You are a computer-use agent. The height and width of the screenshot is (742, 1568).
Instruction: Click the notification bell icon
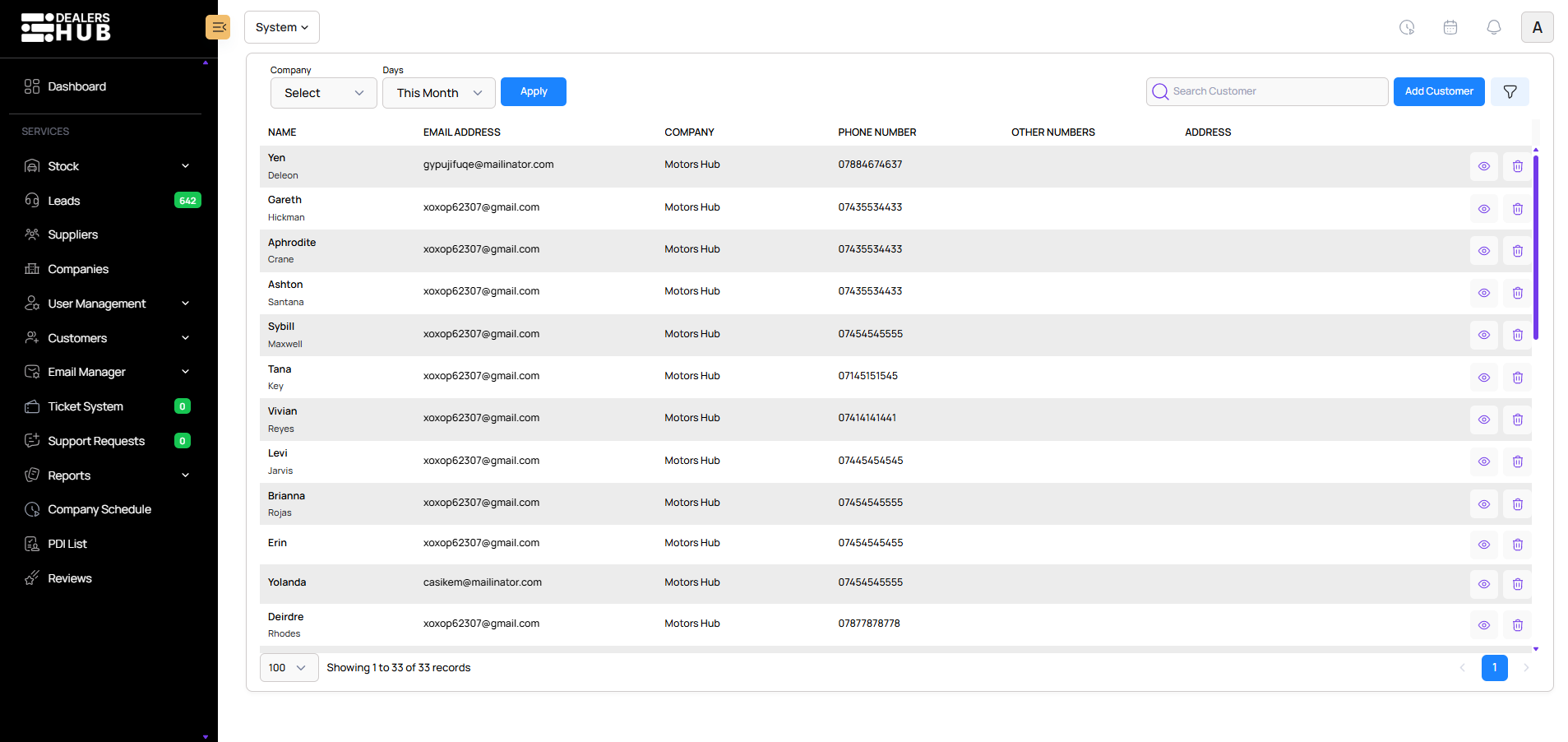click(1493, 27)
